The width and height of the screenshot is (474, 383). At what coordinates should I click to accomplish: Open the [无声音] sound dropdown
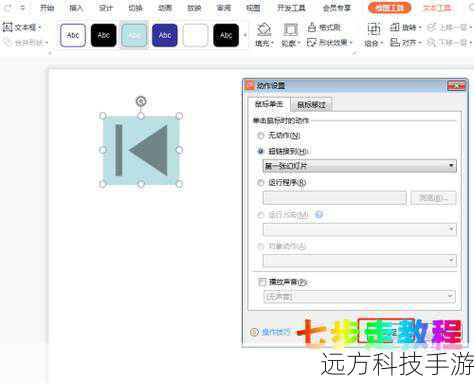(x=360, y=296)
